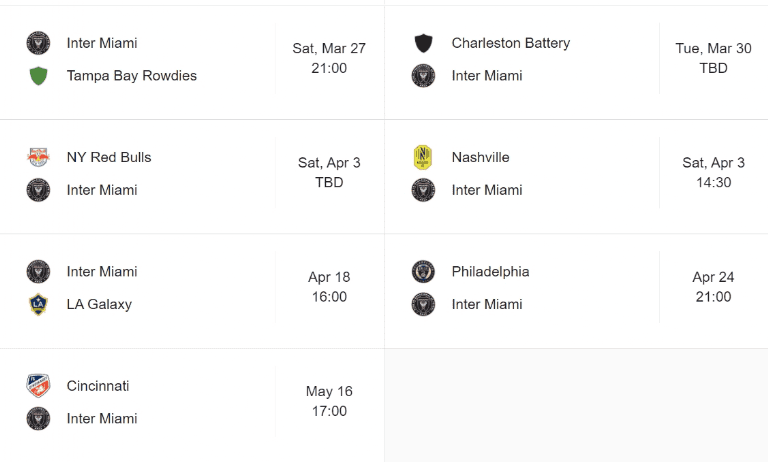The width and height of the screenshot is (768, 462).
Task: Click the Philadelphia Union club logo
Action: tap(423, 271)
